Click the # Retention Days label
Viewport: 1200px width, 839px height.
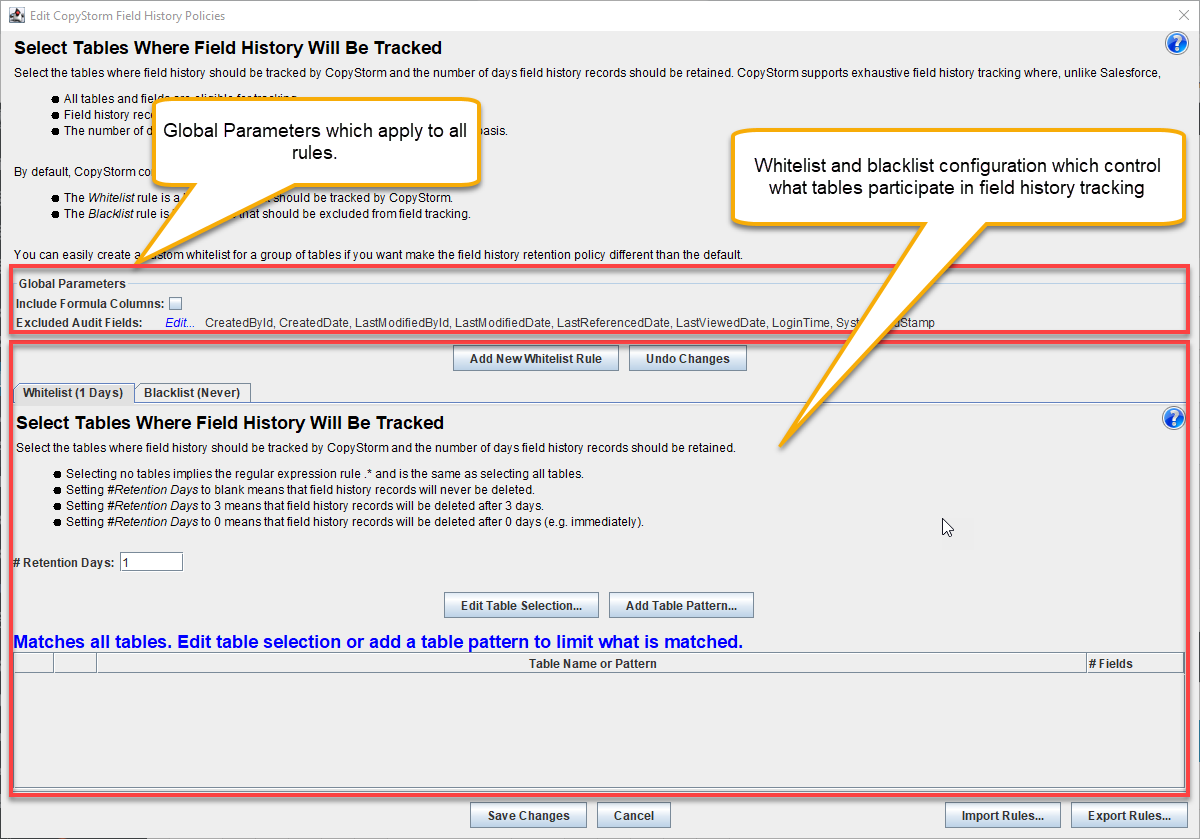click(64, 563)
